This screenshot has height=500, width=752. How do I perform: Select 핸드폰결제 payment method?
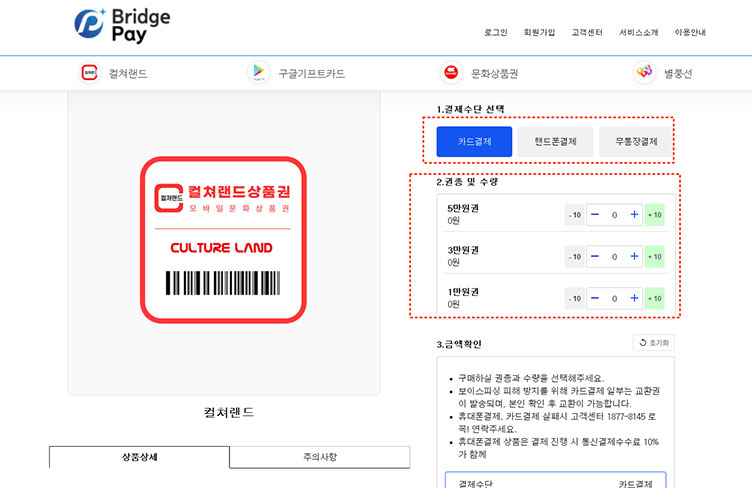tap(555, 141)
